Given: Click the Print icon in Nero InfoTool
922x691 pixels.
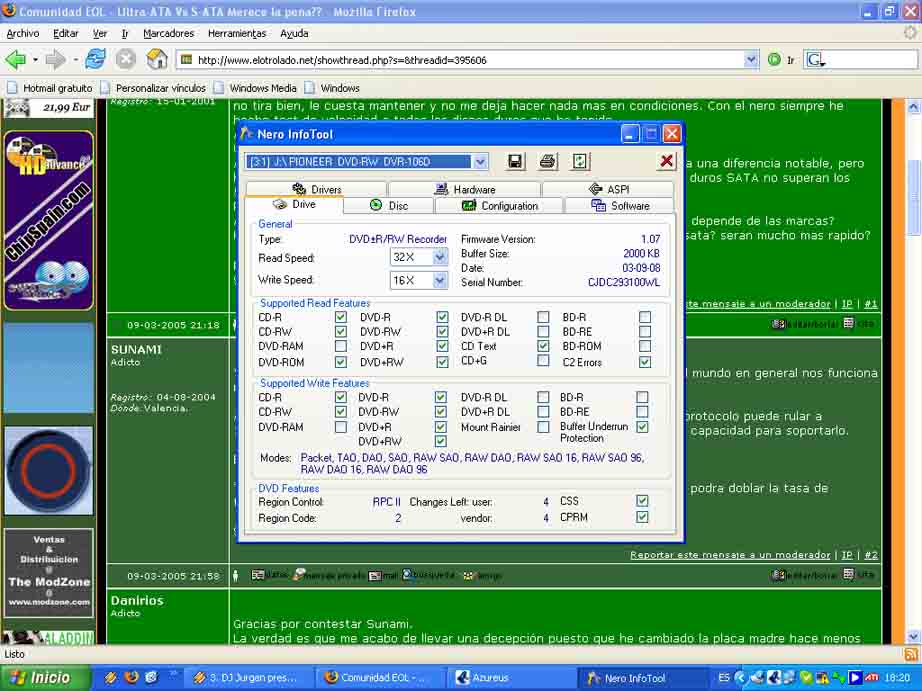Looking at the screenshot, I should coord(547,161).
